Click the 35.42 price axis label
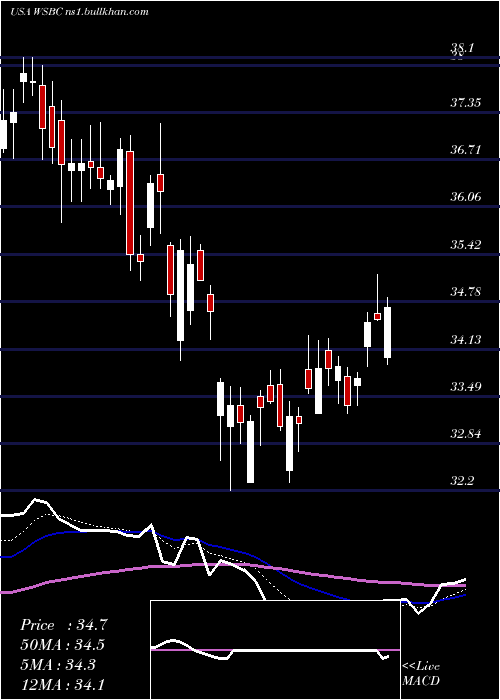The height and width of the screenshot is (700, 500). click(x=466, y=245)
